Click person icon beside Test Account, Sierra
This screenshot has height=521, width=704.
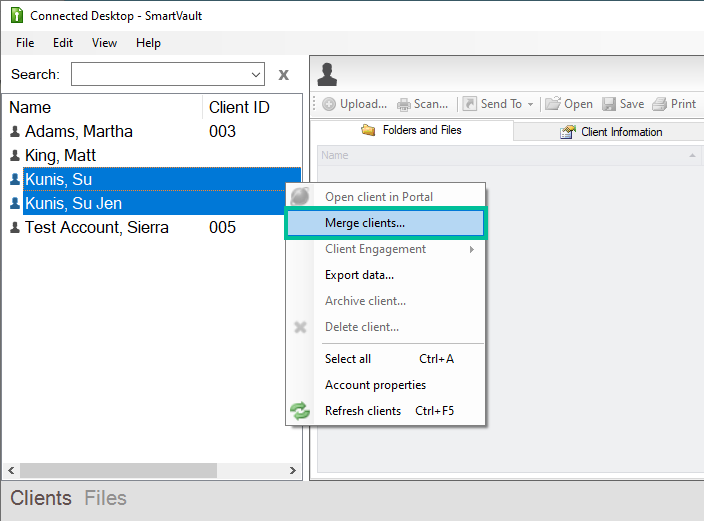coord(15,227)
